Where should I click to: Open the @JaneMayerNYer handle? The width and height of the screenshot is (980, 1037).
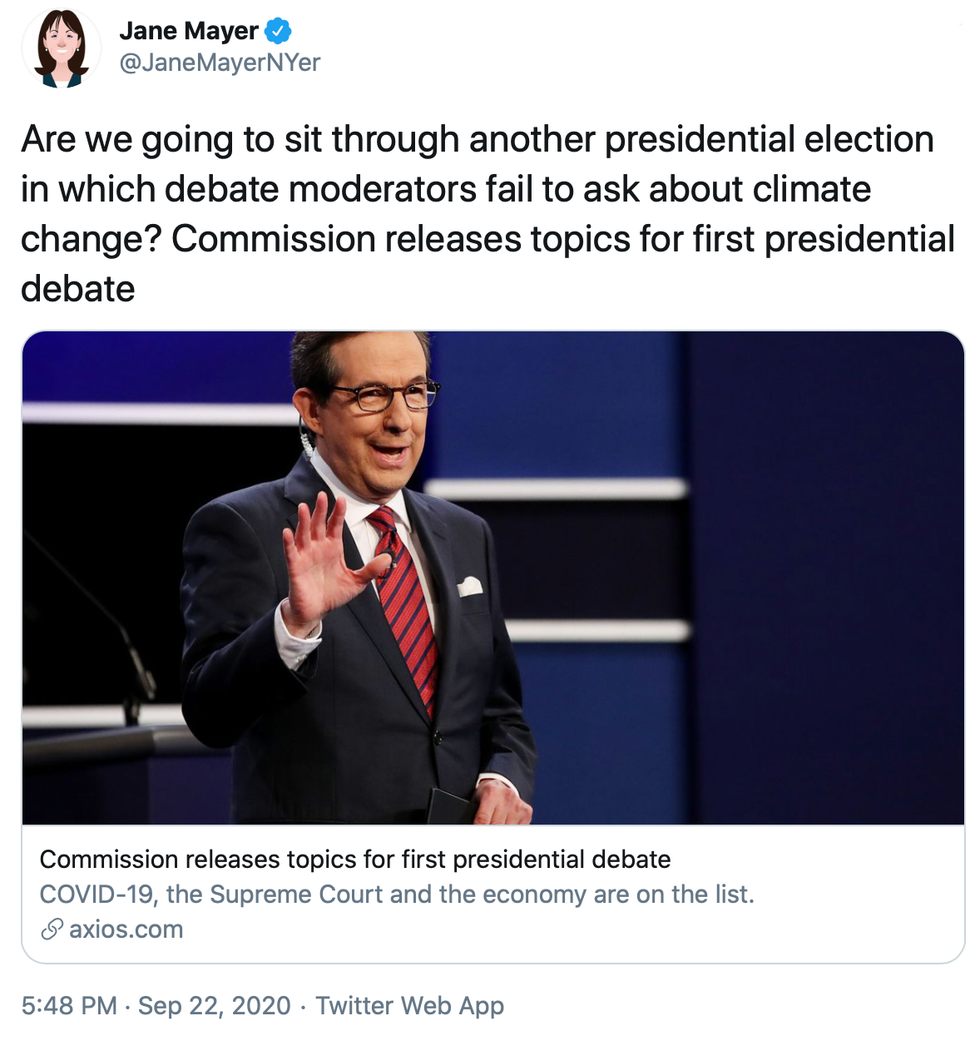pos(220,62)
